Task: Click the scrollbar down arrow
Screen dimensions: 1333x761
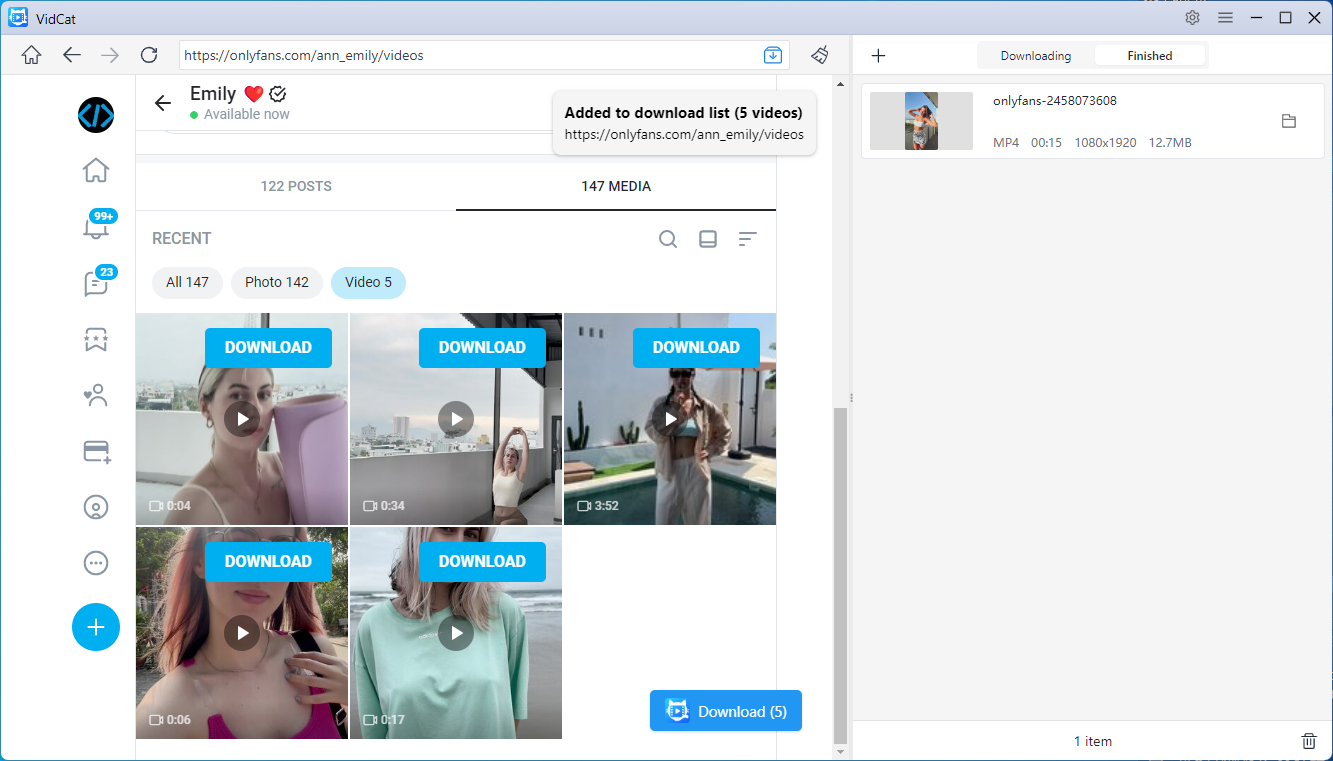Action: pyautogui.click(x=840, y=751)
